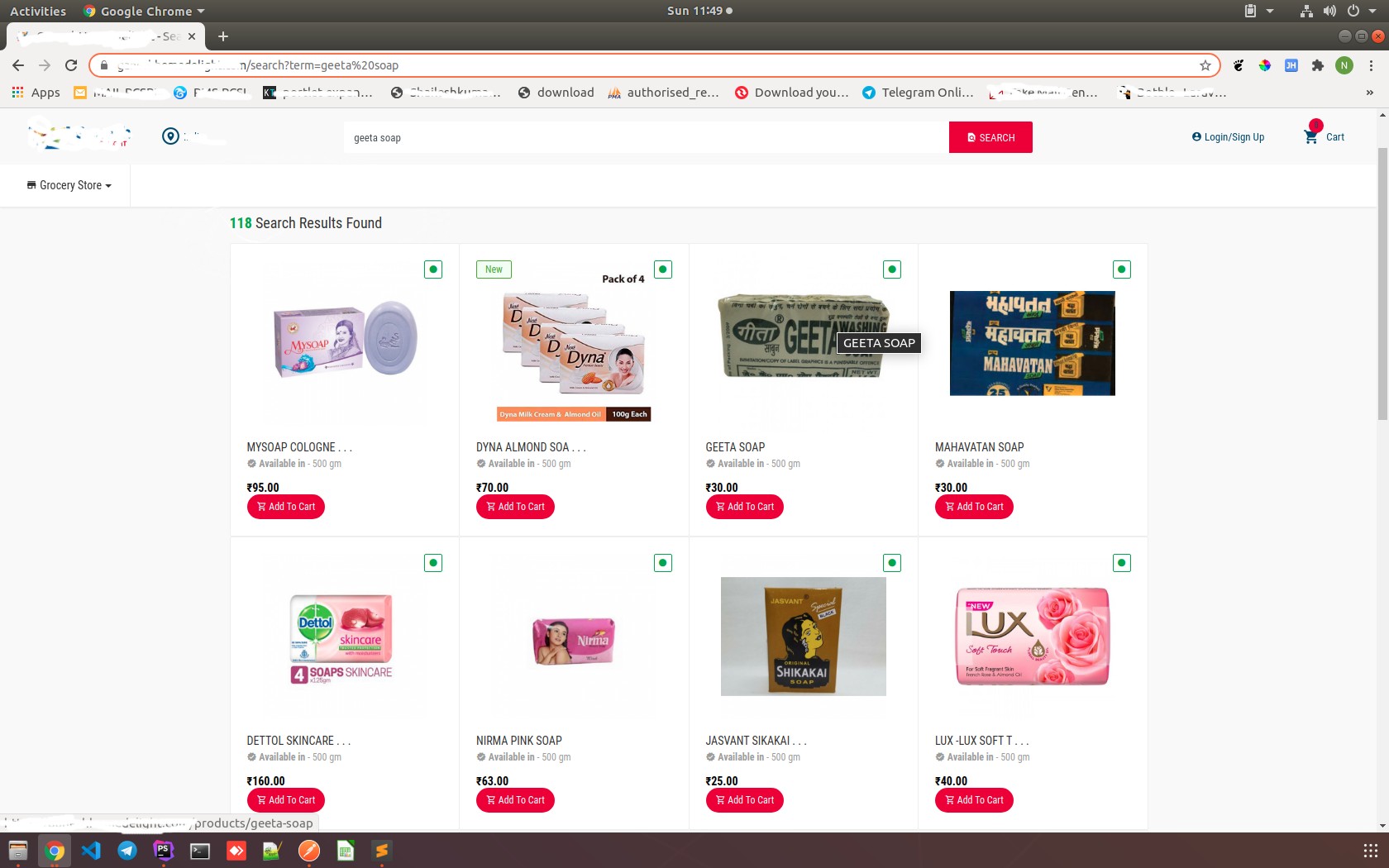Open Mahavatan soap product image
Viewport: 1389px width, 868px height.
coord(1032,343)
